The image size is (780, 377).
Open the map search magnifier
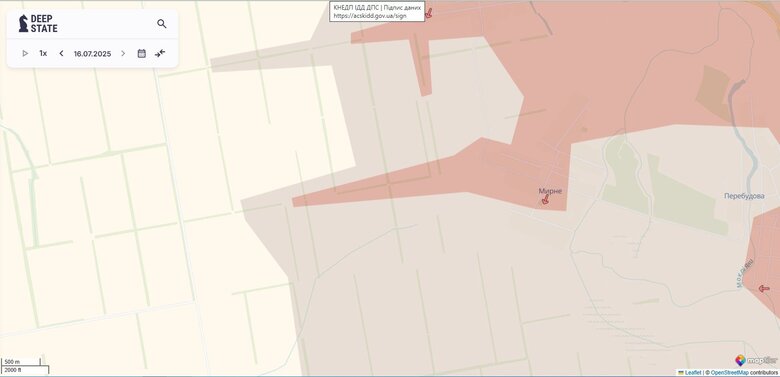162,23
